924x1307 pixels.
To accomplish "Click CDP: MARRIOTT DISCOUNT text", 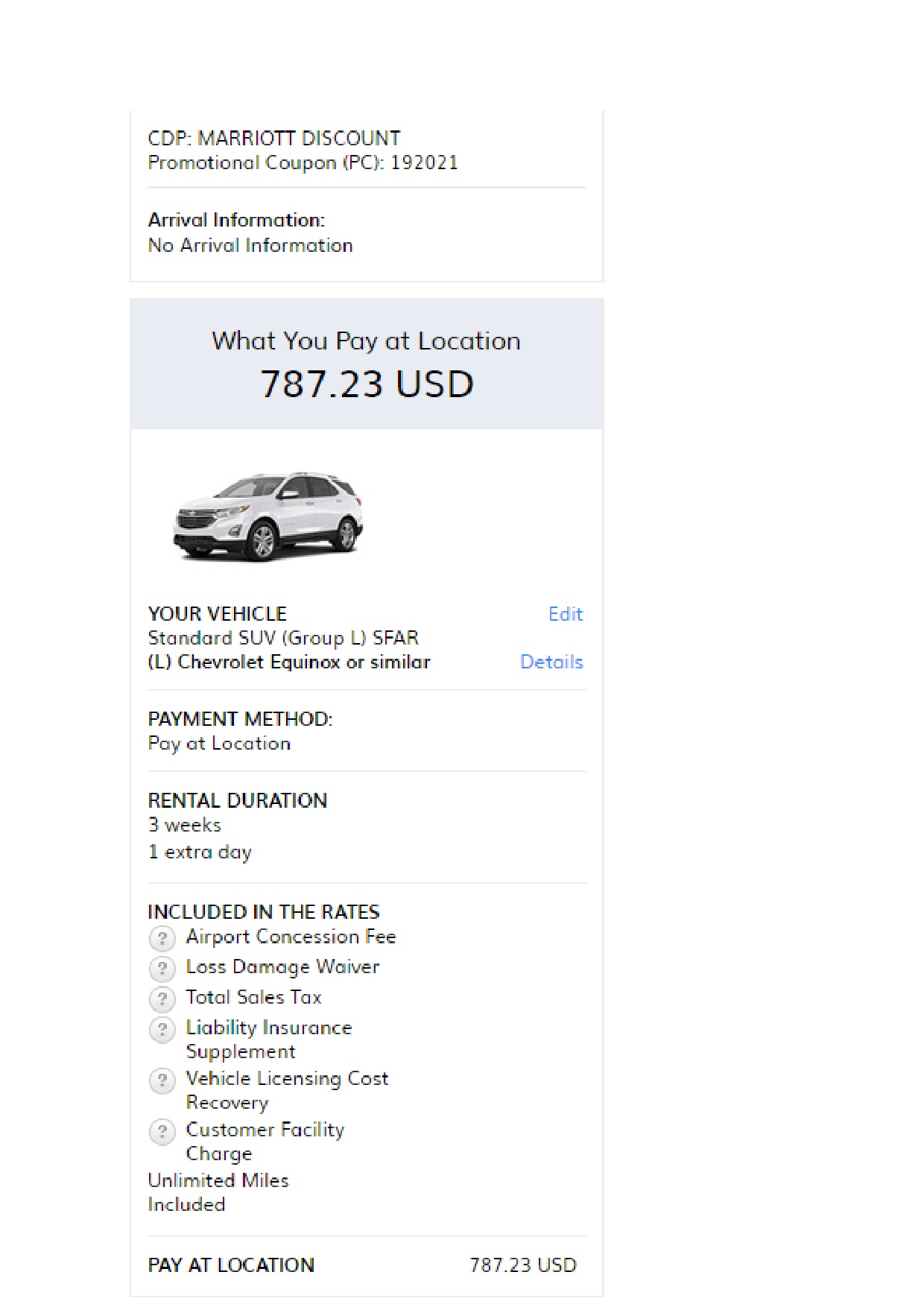I will coord(273,139).
